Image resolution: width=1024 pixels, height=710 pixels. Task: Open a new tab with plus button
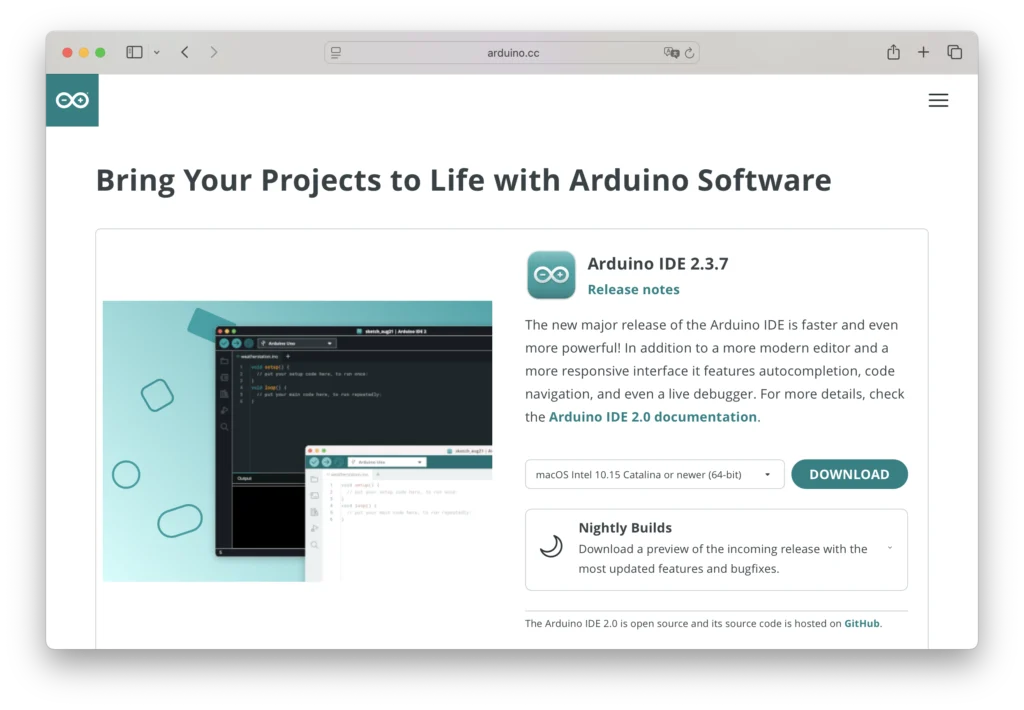coord(923,52)
